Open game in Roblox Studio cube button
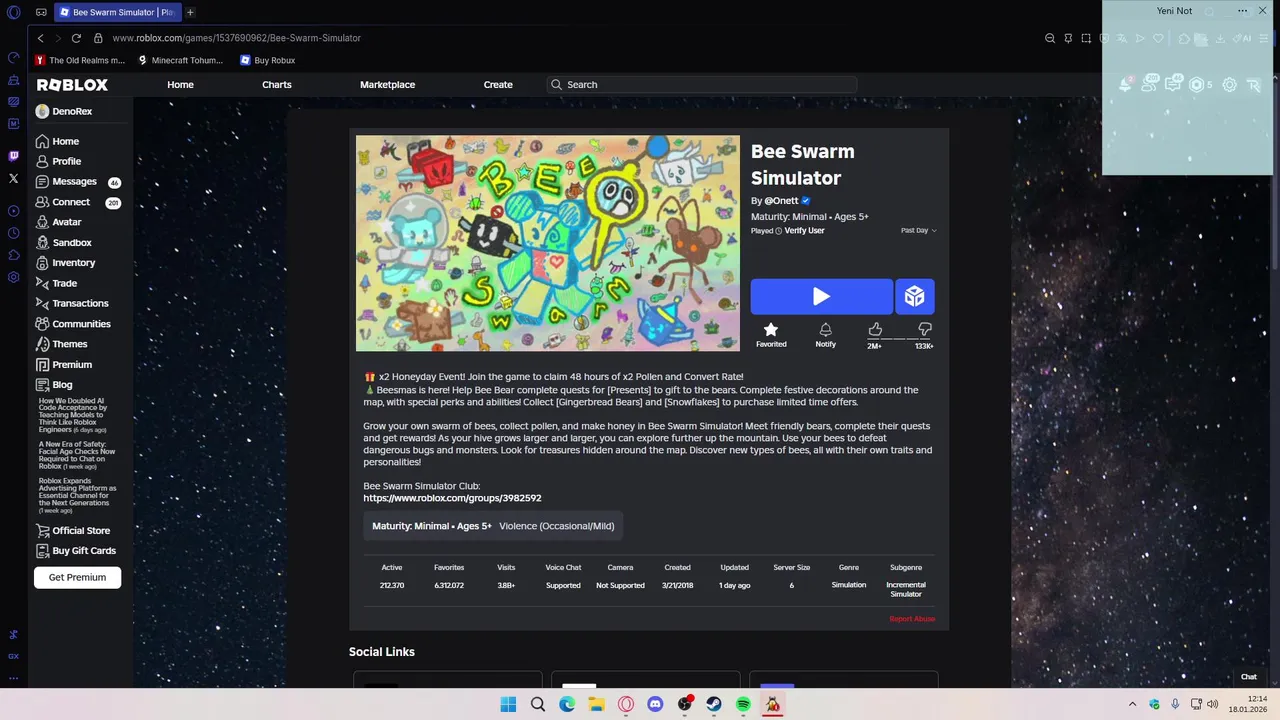This screenshot has width=1280, height=720. (x=915, y=296)
